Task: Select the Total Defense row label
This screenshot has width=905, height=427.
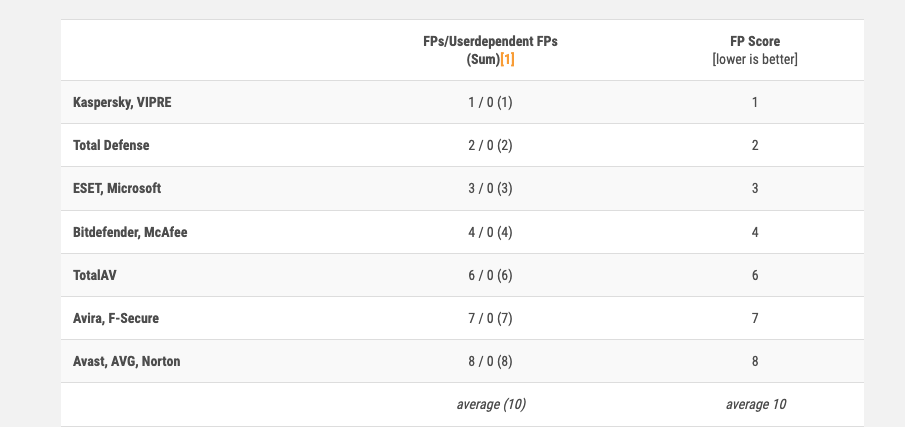Action: (111, 145)
